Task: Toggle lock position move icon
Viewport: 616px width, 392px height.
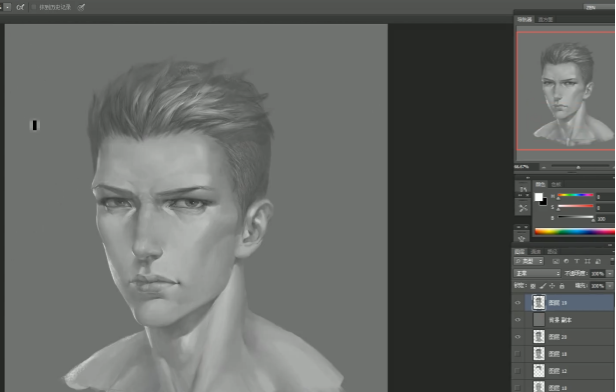Action: [x=552, y=286]
